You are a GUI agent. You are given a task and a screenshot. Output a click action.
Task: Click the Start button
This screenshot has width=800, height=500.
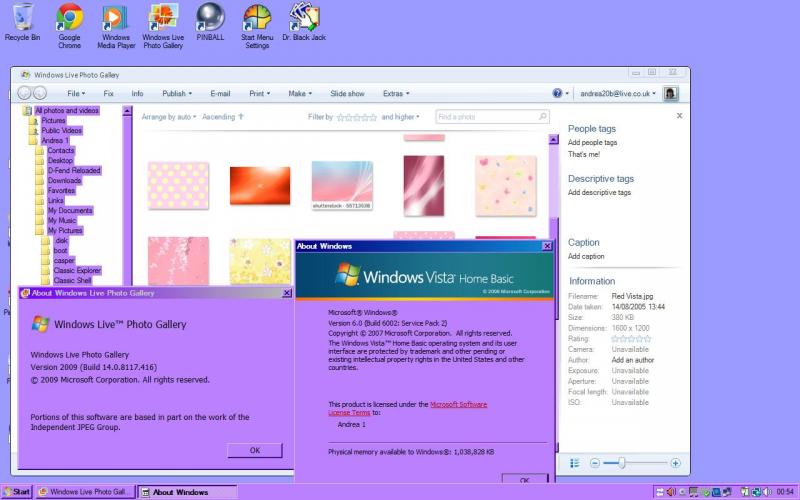coord(16,492)
